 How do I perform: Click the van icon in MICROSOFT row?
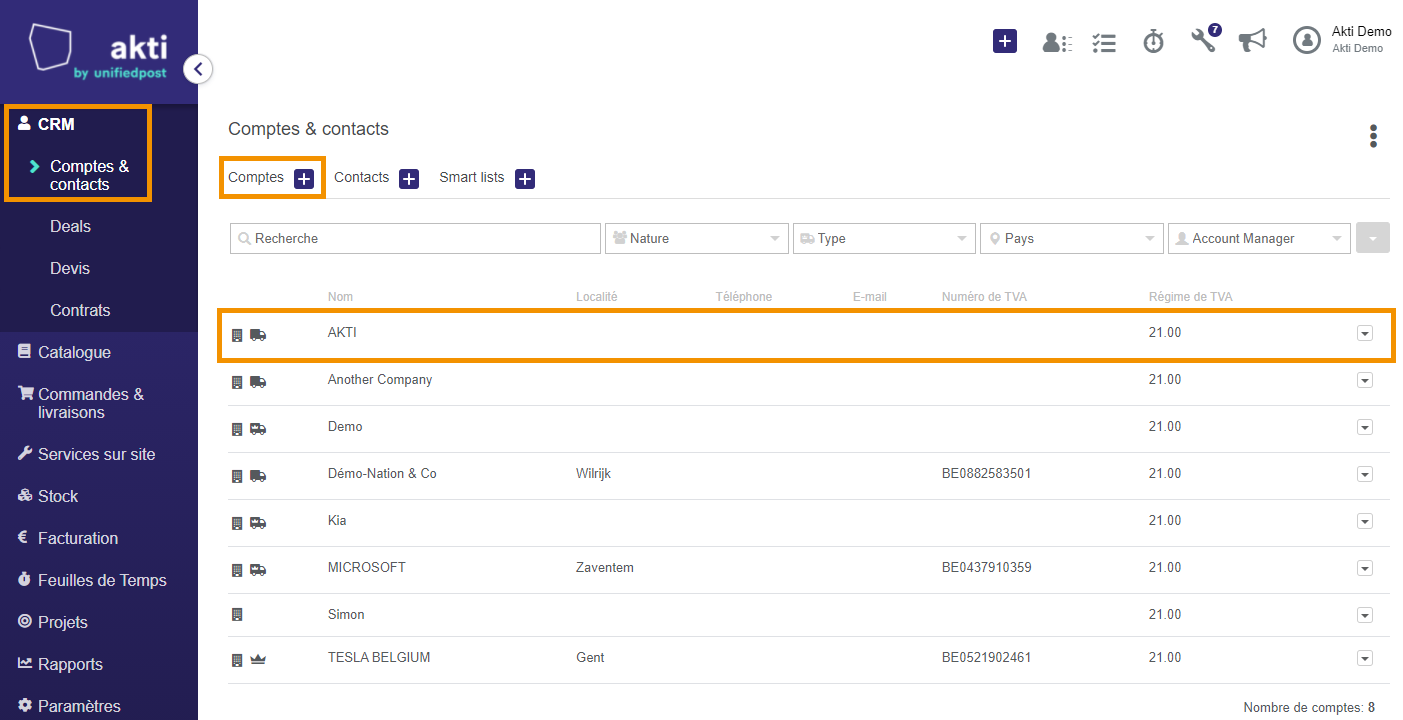[258, 570]
